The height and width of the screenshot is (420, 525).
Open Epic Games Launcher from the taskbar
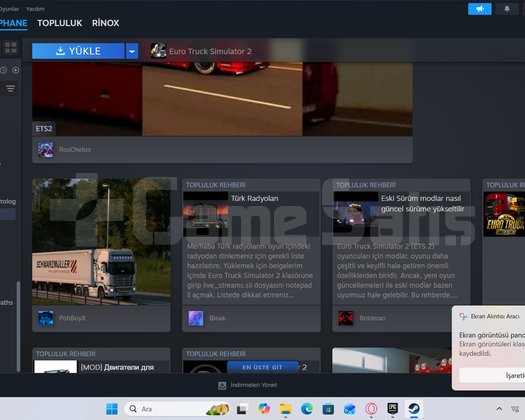click(x=392, y=409)
